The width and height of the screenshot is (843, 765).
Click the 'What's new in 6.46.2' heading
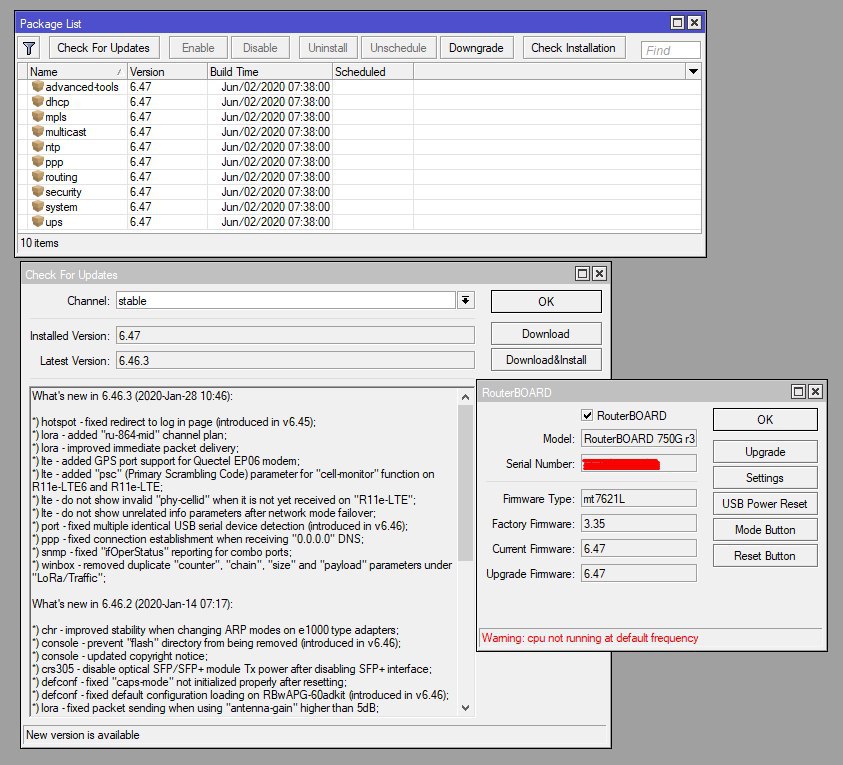click(x=132, y=604)
